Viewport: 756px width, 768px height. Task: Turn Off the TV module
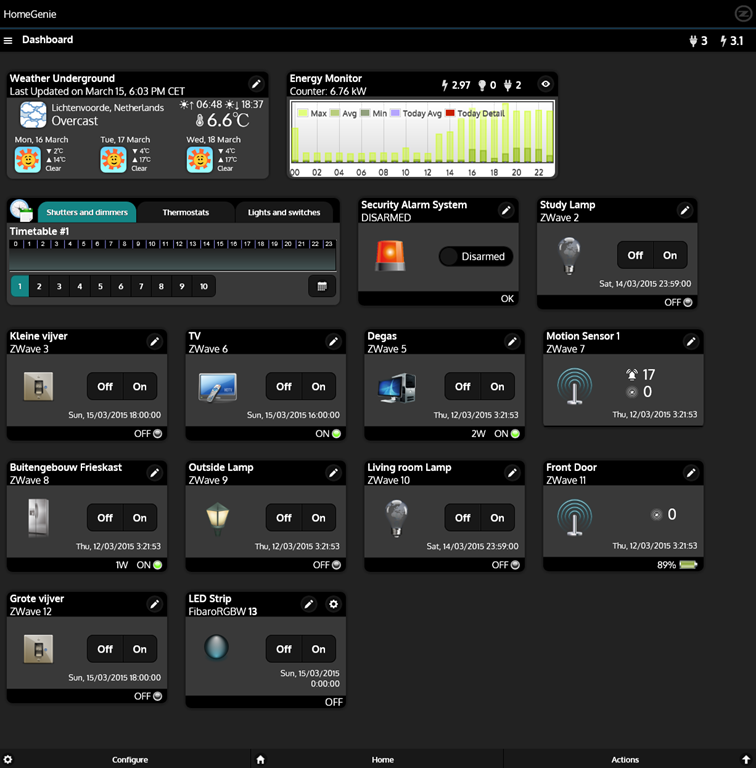(x=284, y=386)
